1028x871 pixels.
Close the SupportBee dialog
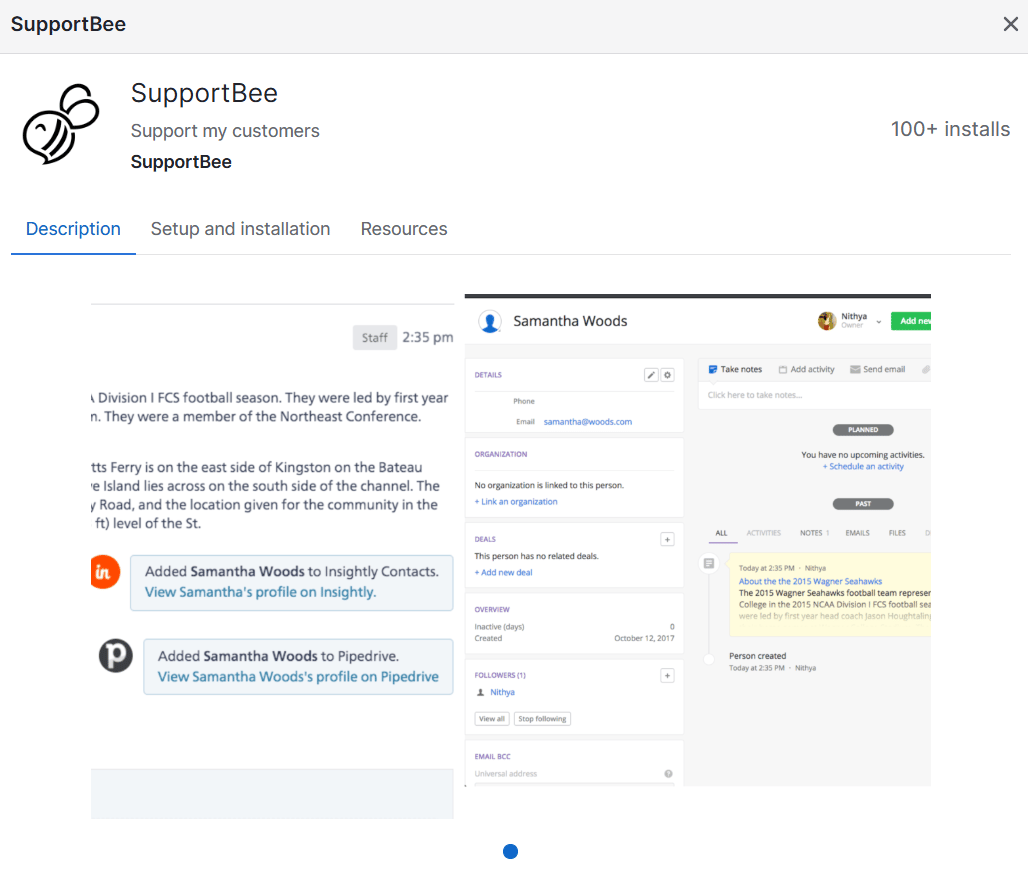pos(1010,24)
